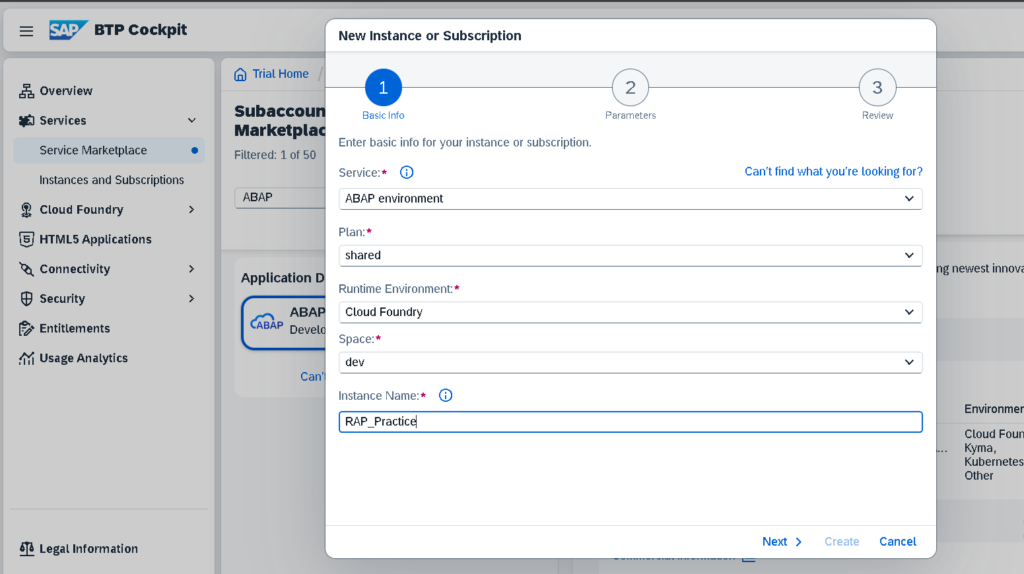Click the Next button in dialog
Viewport: 1024px width, 574px height.
click(782, 541)
